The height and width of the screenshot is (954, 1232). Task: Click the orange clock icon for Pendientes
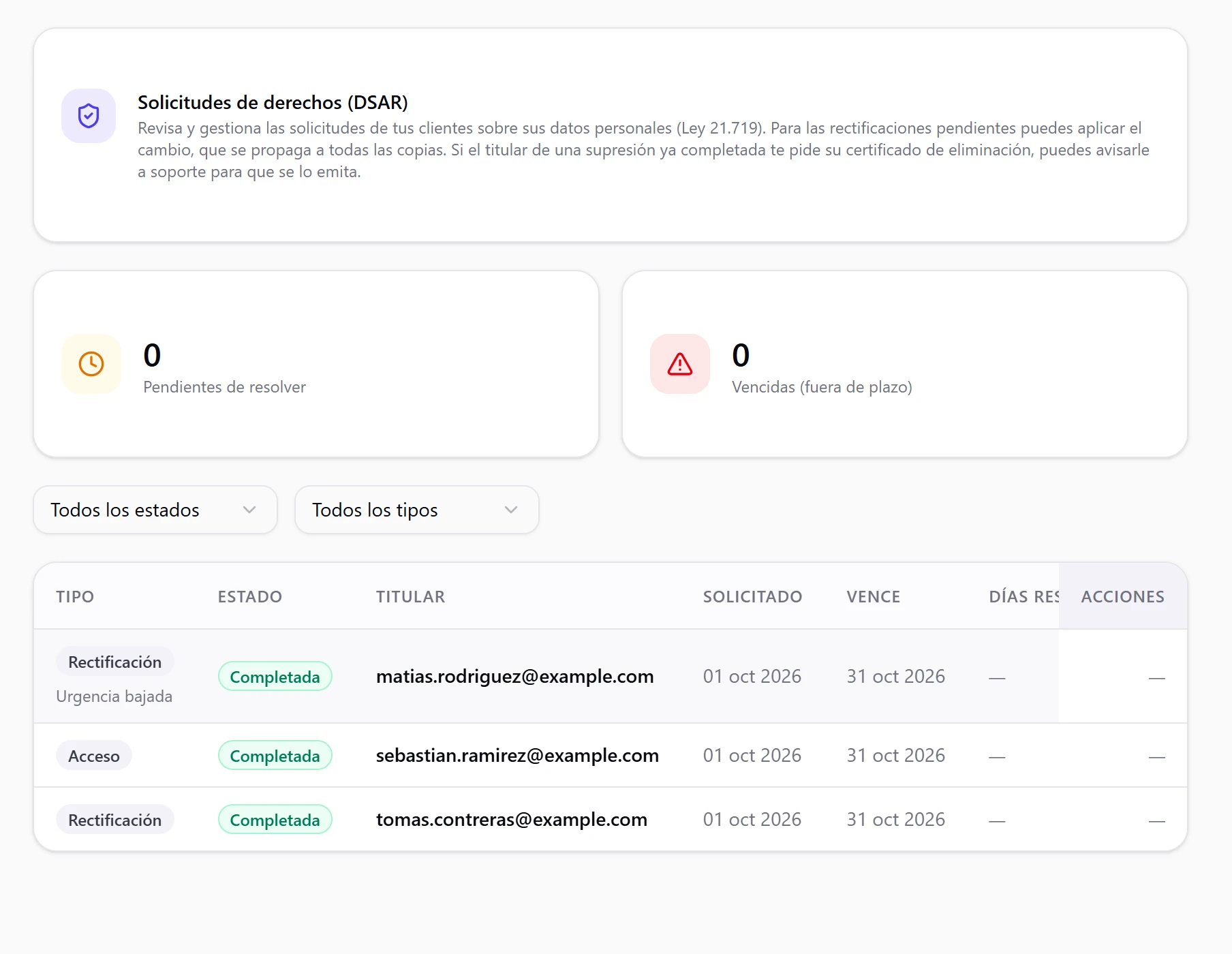91,364
